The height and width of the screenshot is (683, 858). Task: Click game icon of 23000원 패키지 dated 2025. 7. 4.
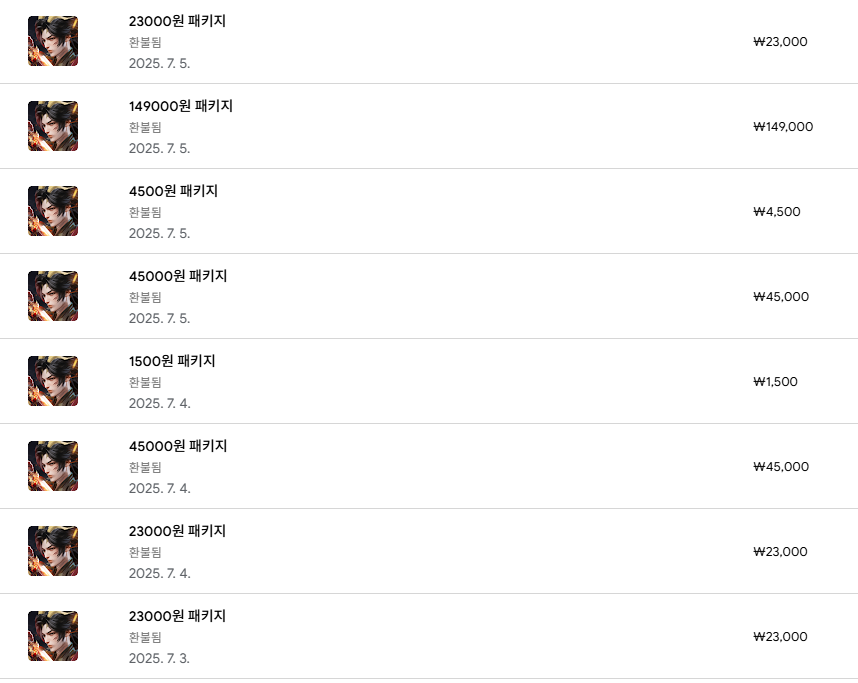click(53, 551)
